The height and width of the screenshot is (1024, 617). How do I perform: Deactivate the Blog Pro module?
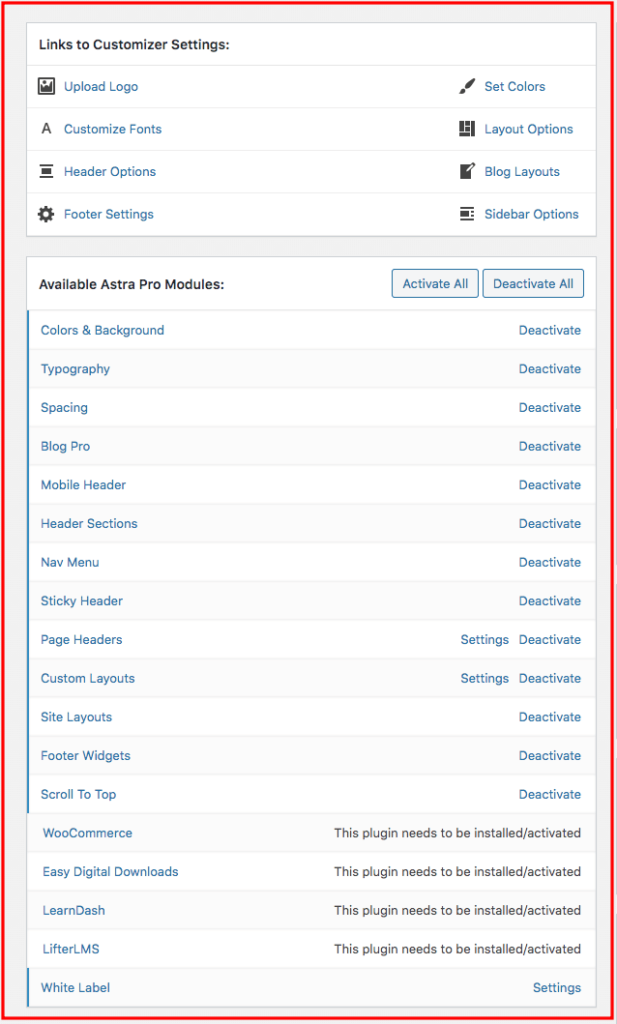point(550,446)
